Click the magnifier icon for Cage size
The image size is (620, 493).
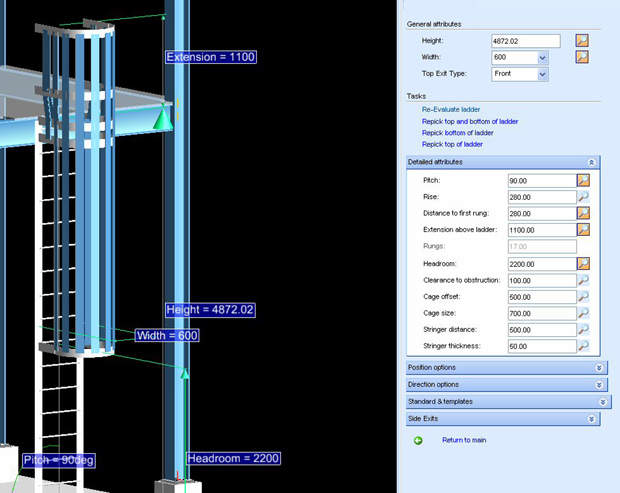coord(583,313)
